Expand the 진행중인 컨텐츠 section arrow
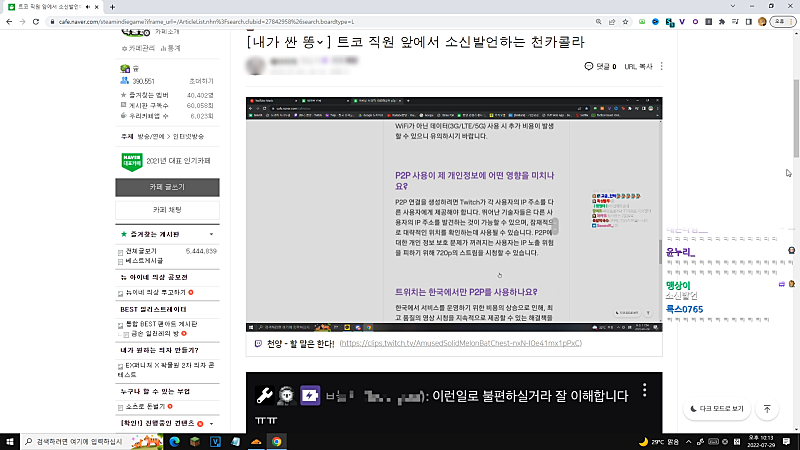The image size is (800, 450). coord(211,424)
